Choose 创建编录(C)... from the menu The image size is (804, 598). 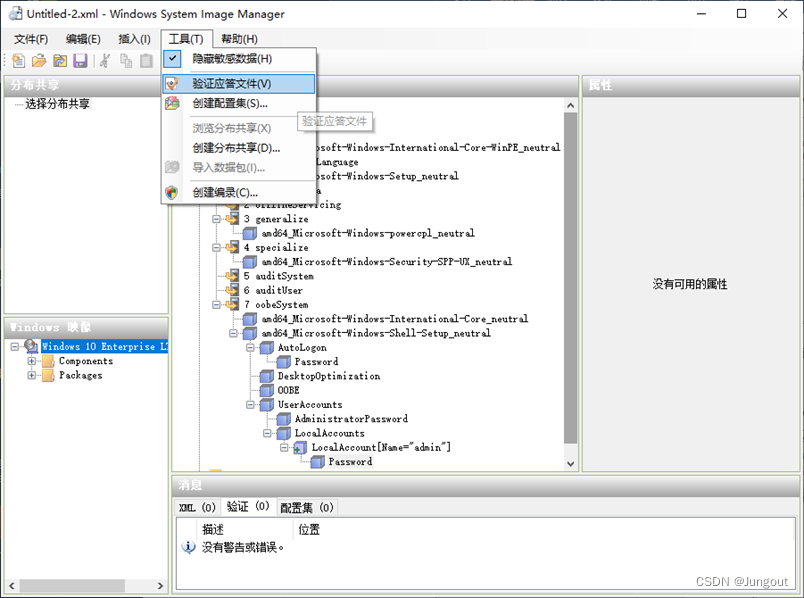tap(238, 193)
